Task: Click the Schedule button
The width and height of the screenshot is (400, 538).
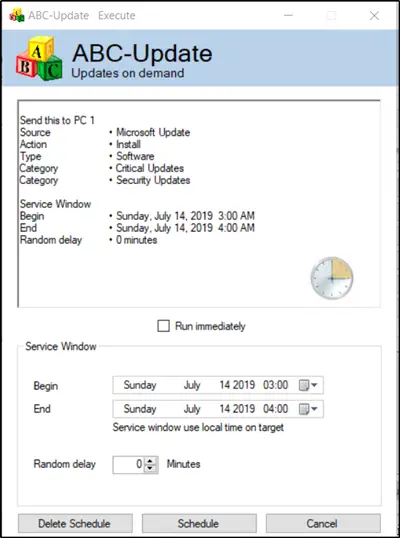Action: [199, 524]
